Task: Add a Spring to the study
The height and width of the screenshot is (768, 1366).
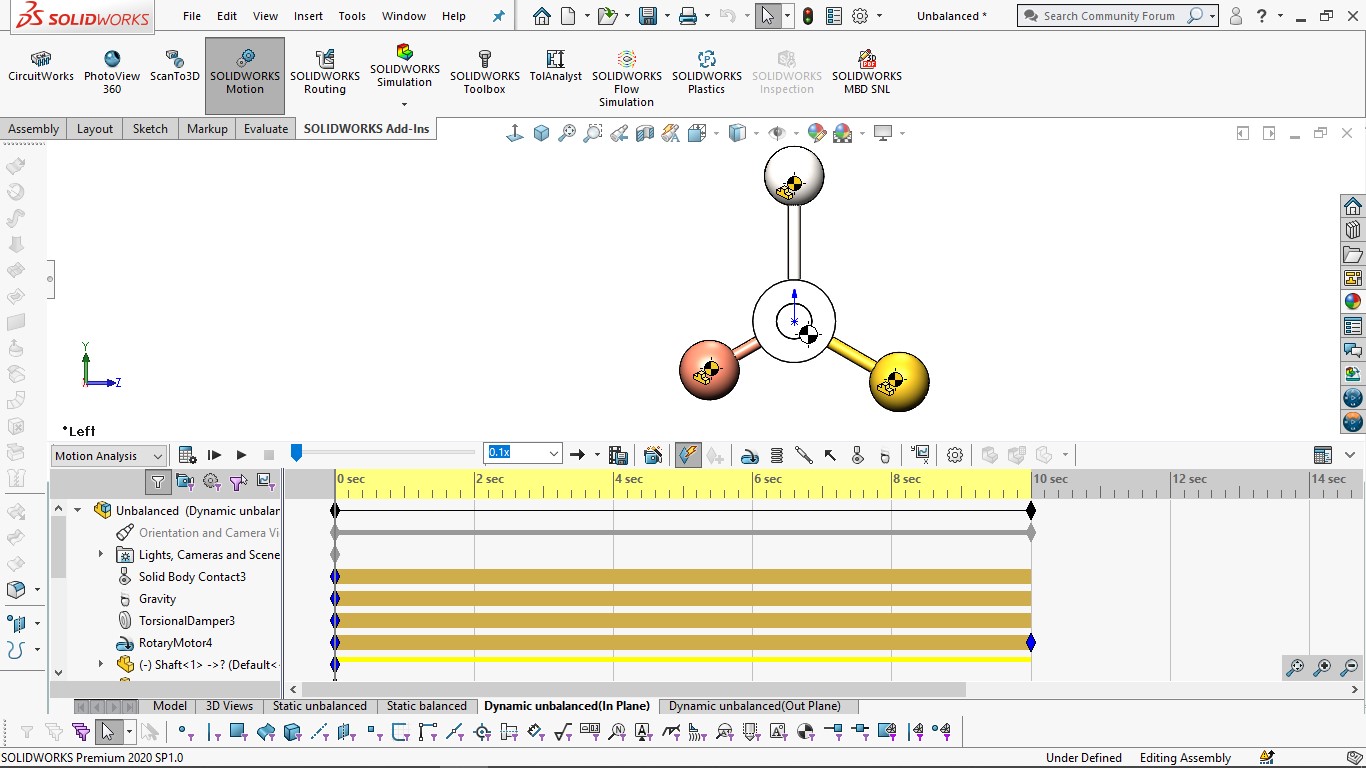Action: coord(777,456)
